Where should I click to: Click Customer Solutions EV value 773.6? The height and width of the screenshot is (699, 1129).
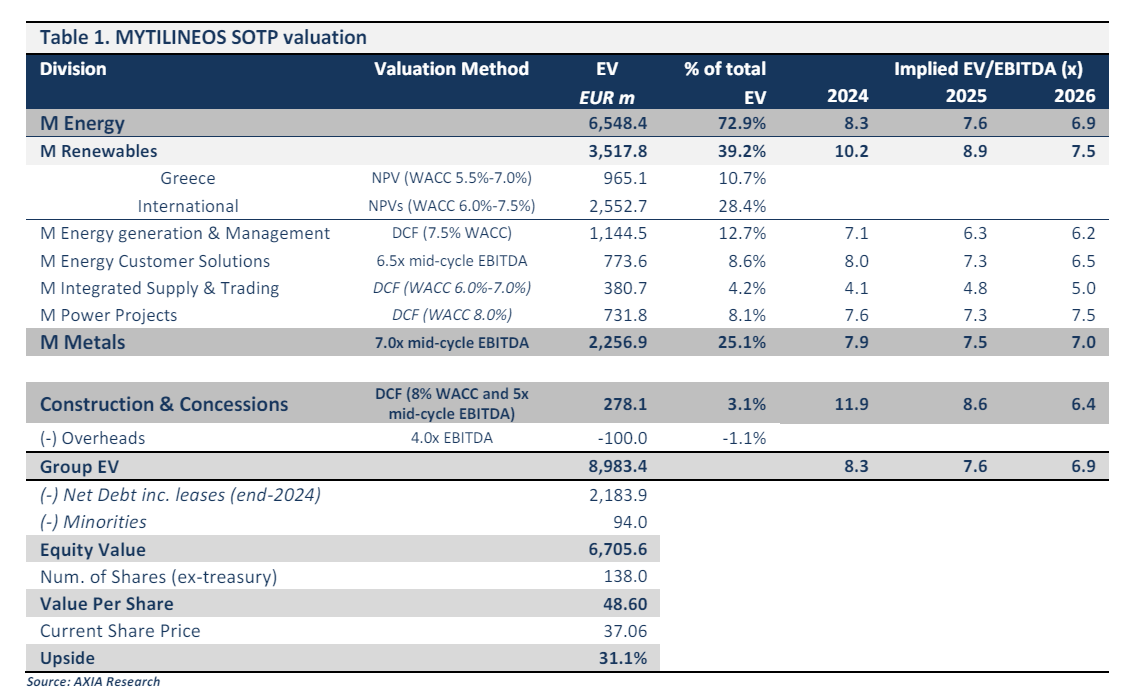tap(625, 261)
